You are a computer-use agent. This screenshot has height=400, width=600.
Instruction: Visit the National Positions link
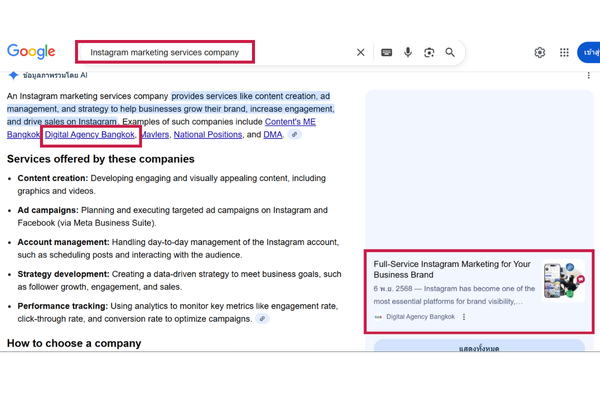pos(207,134)
